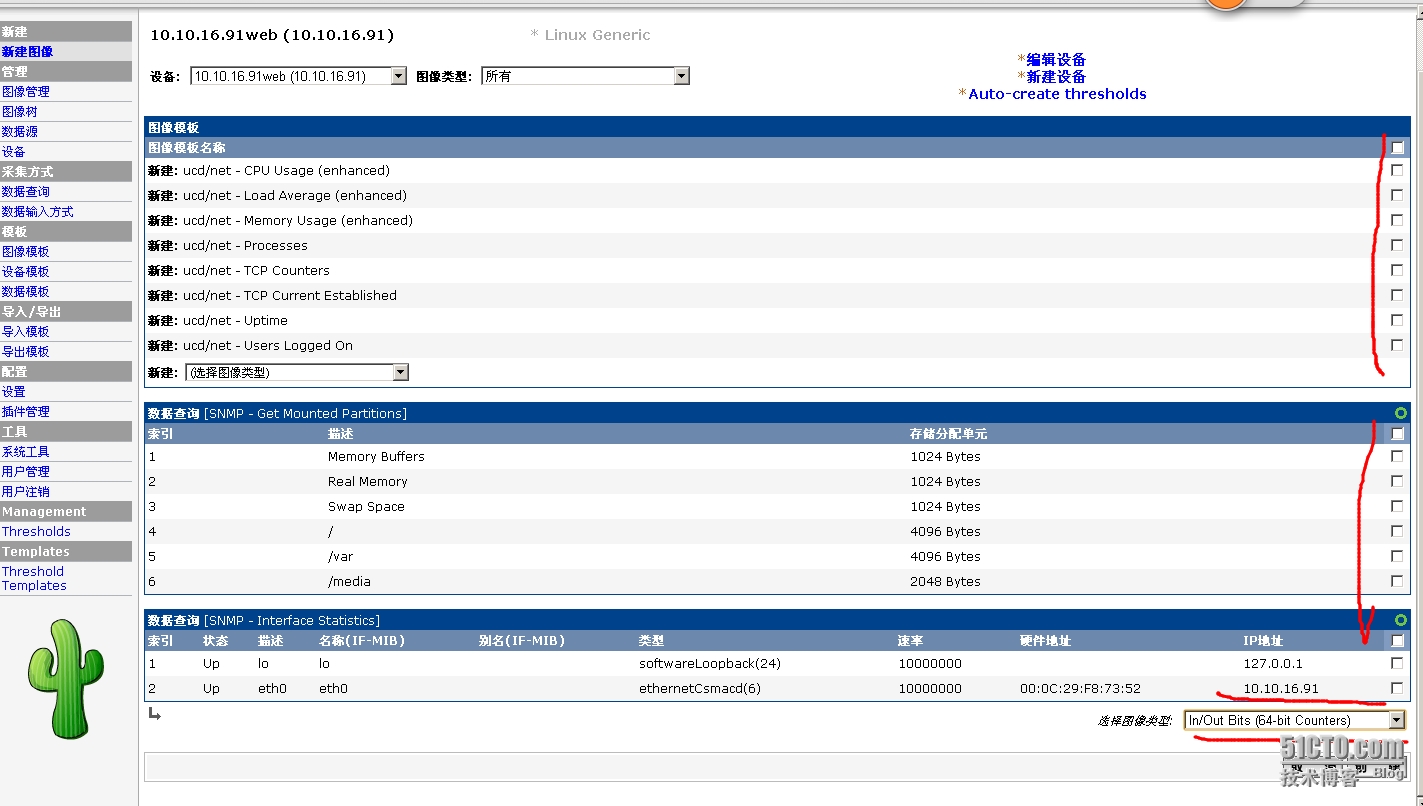Screen dimensions: 1423x806
Task: Select ethernetCsmacd(6) type cell
Action: click(700, 688)
